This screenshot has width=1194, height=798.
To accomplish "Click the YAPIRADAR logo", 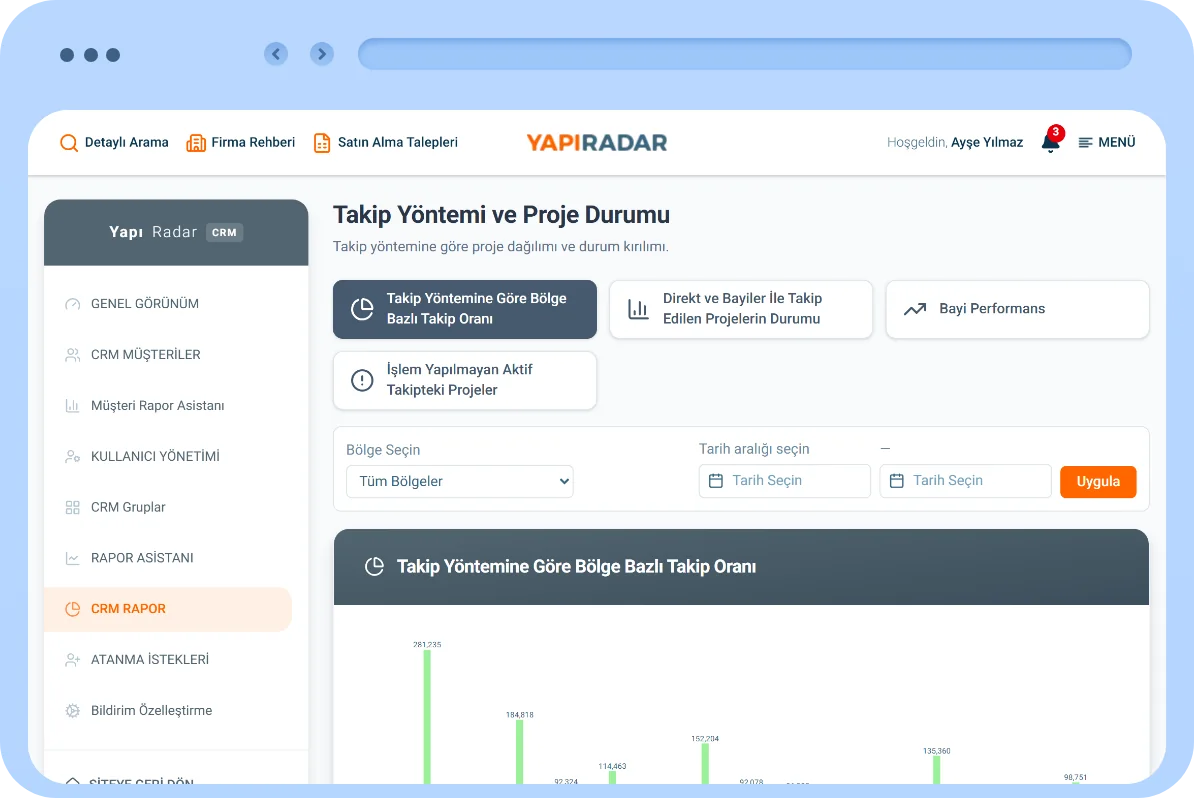I will [x=596, y=142].
